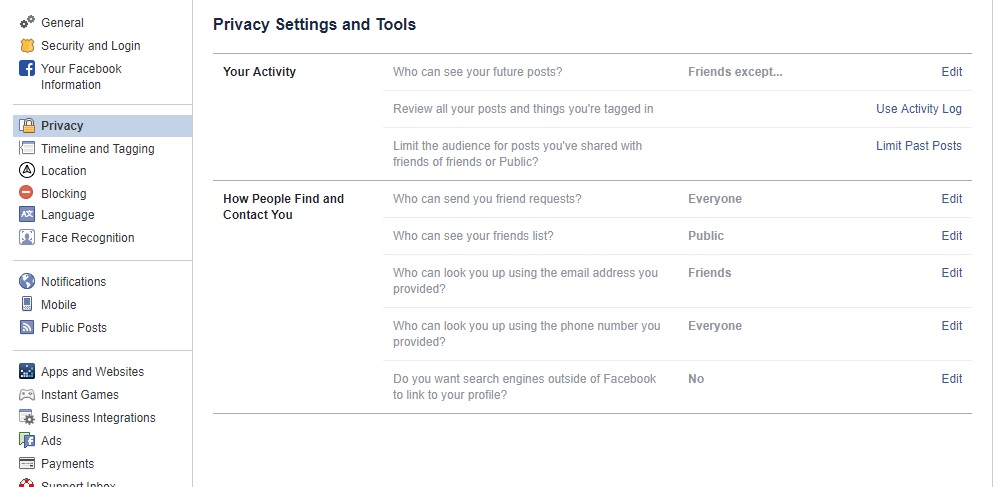
Task: Click the Face Recognition icon
Action: click(27, 237)
